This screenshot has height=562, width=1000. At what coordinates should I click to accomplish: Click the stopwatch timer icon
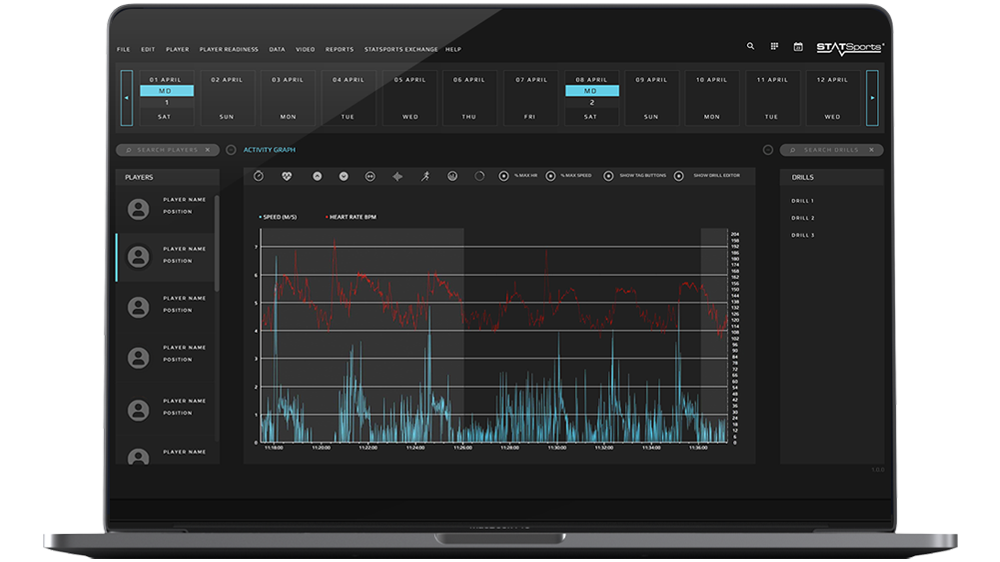[x=259, y=176]
